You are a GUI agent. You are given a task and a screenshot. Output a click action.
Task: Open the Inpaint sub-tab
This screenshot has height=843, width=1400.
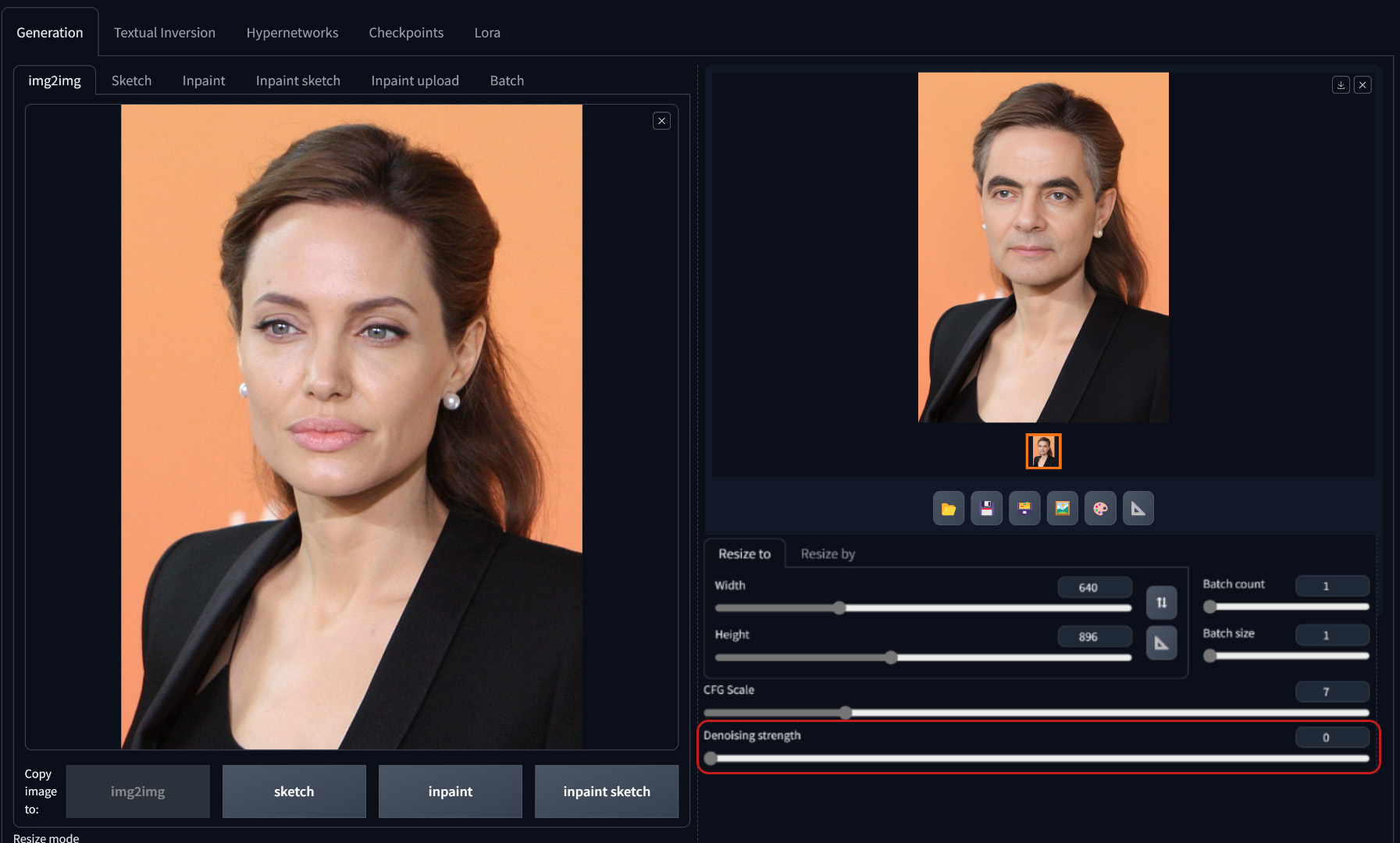pyautogui.click(x=204, y=80)
